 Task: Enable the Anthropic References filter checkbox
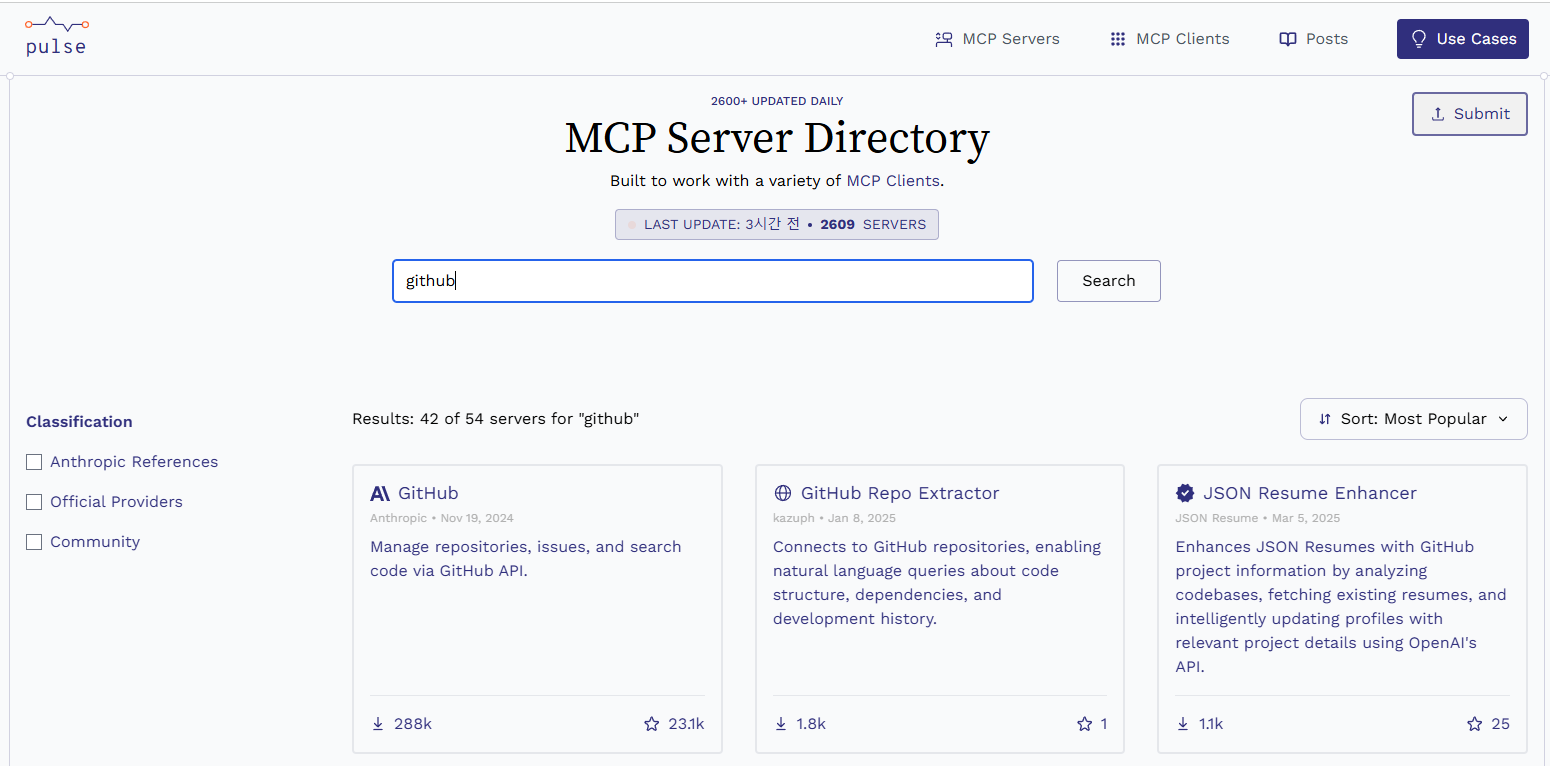click(34, 462)
